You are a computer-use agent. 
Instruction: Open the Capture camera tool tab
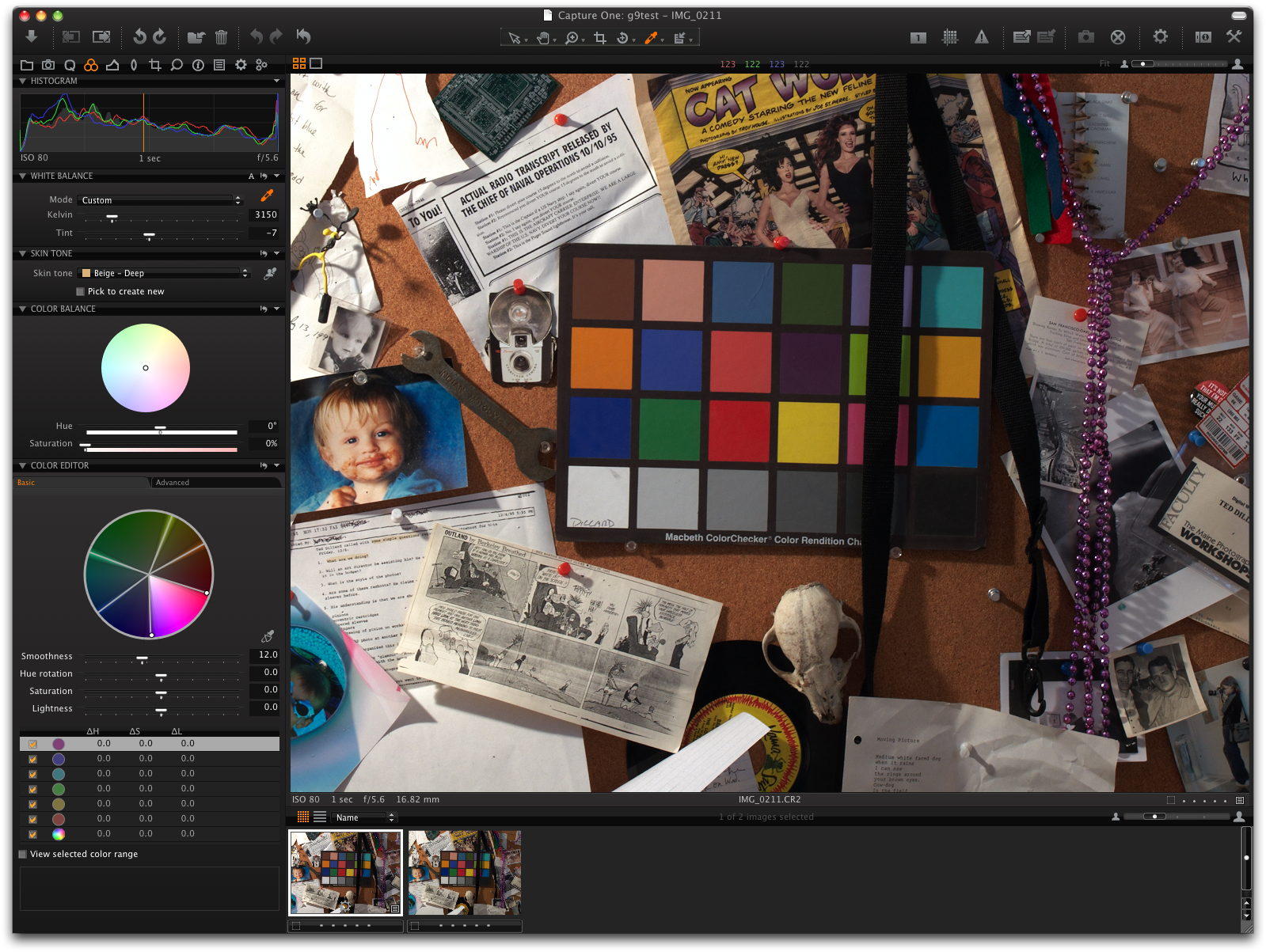[x=48, y=65]
